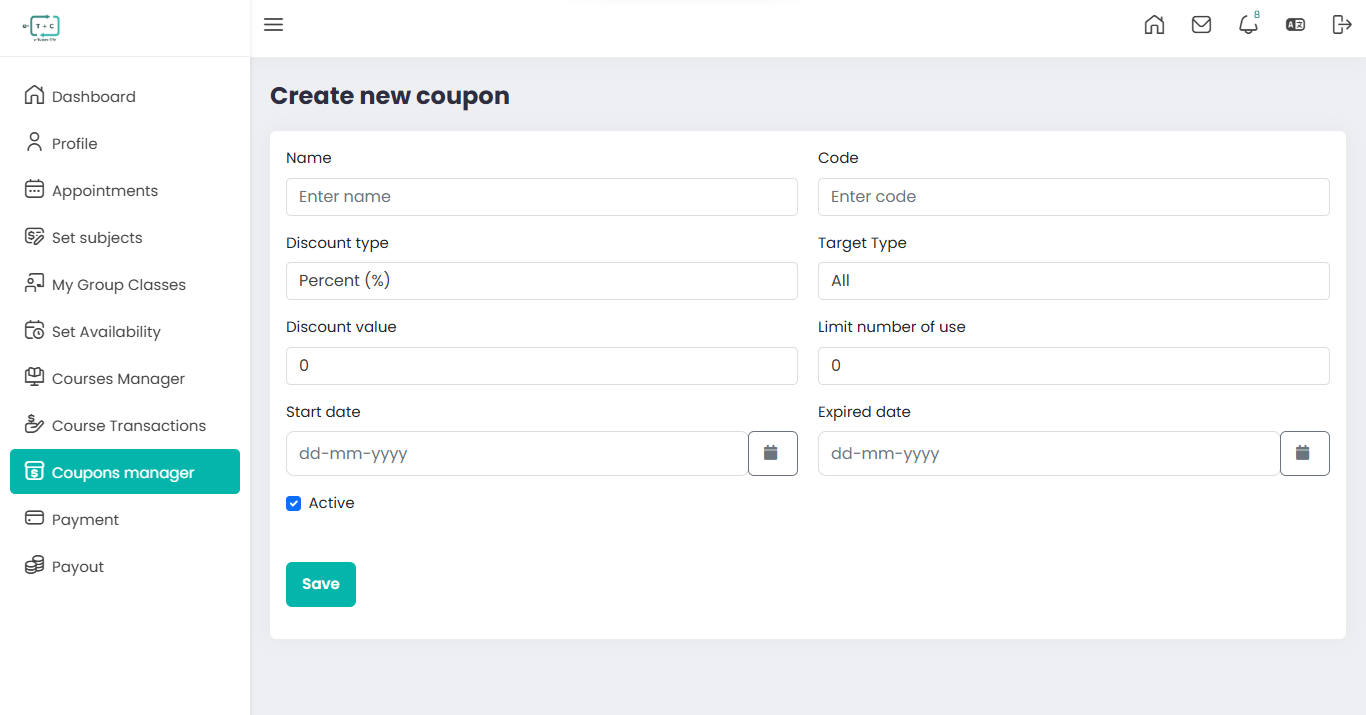The width and height of the screenshot is (1366, 715).
Task: Open the Start date calendar picker
Action: [773, 453]
